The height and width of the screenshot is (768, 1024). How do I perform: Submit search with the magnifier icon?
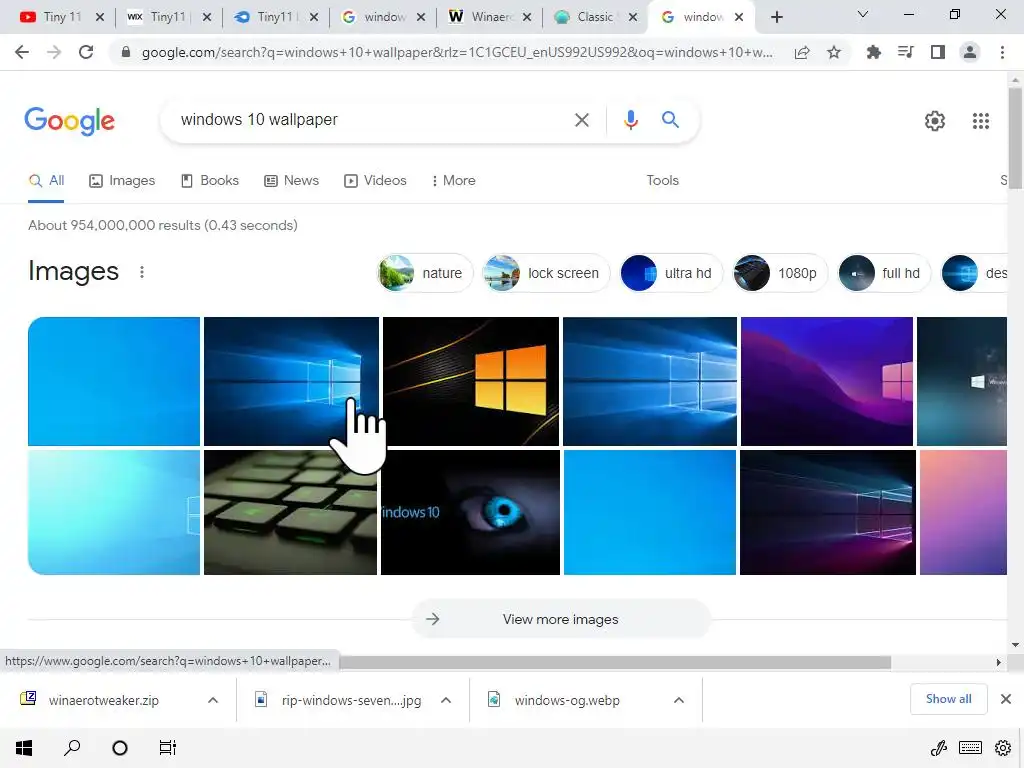tap(670, 120)
